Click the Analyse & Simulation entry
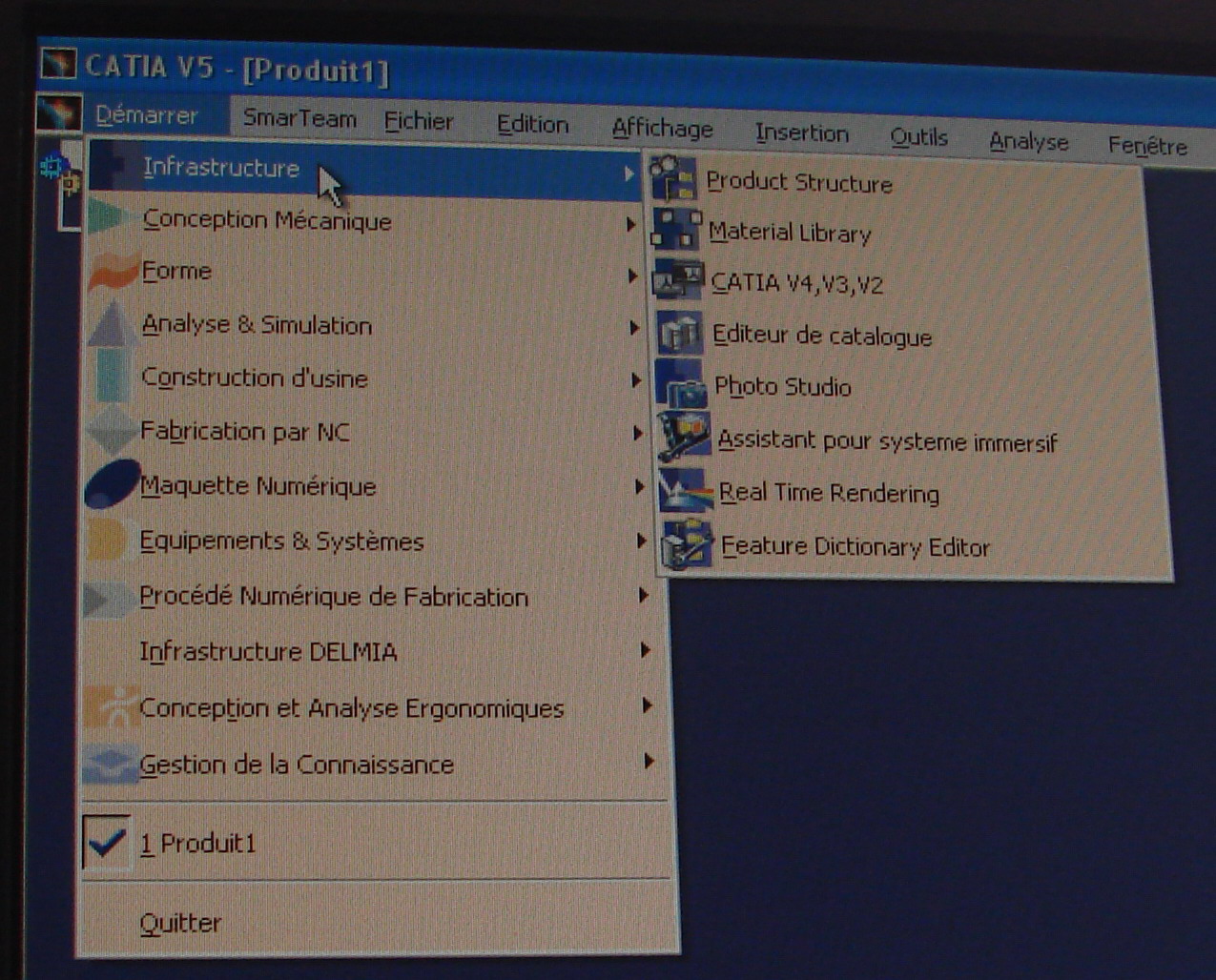The width and height of the screenshot is (1216, 980). coord(257,325)
